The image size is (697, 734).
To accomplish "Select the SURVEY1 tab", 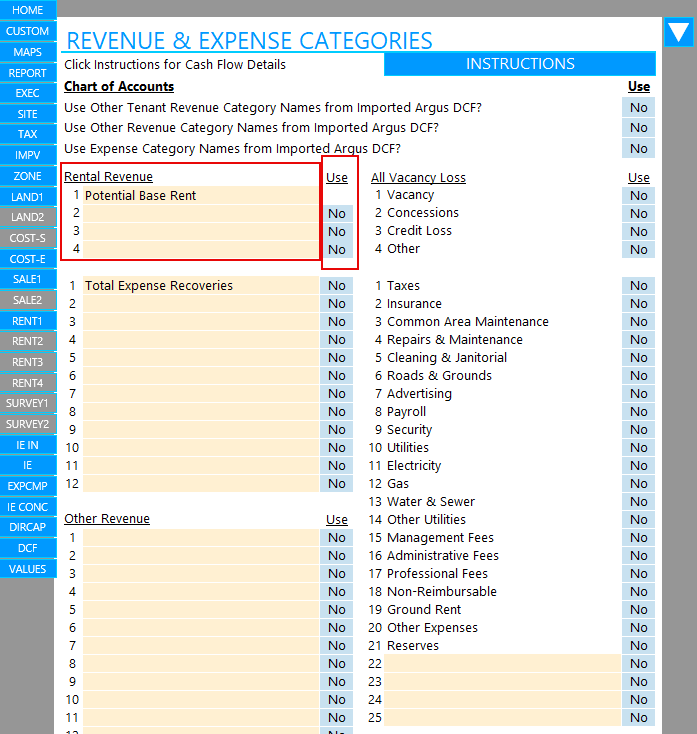I will 28,403.
